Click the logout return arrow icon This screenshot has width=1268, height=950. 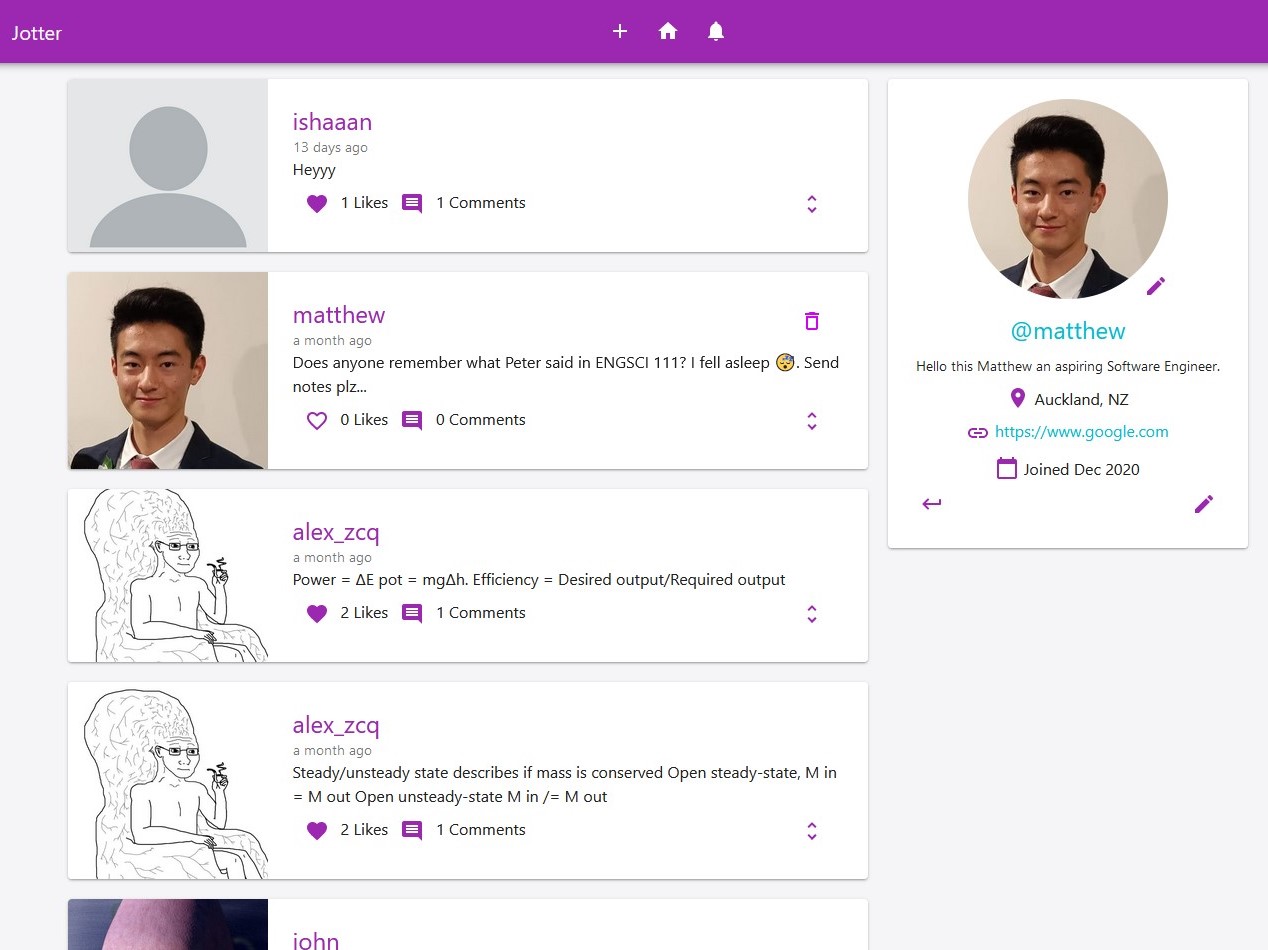[932, 504]
